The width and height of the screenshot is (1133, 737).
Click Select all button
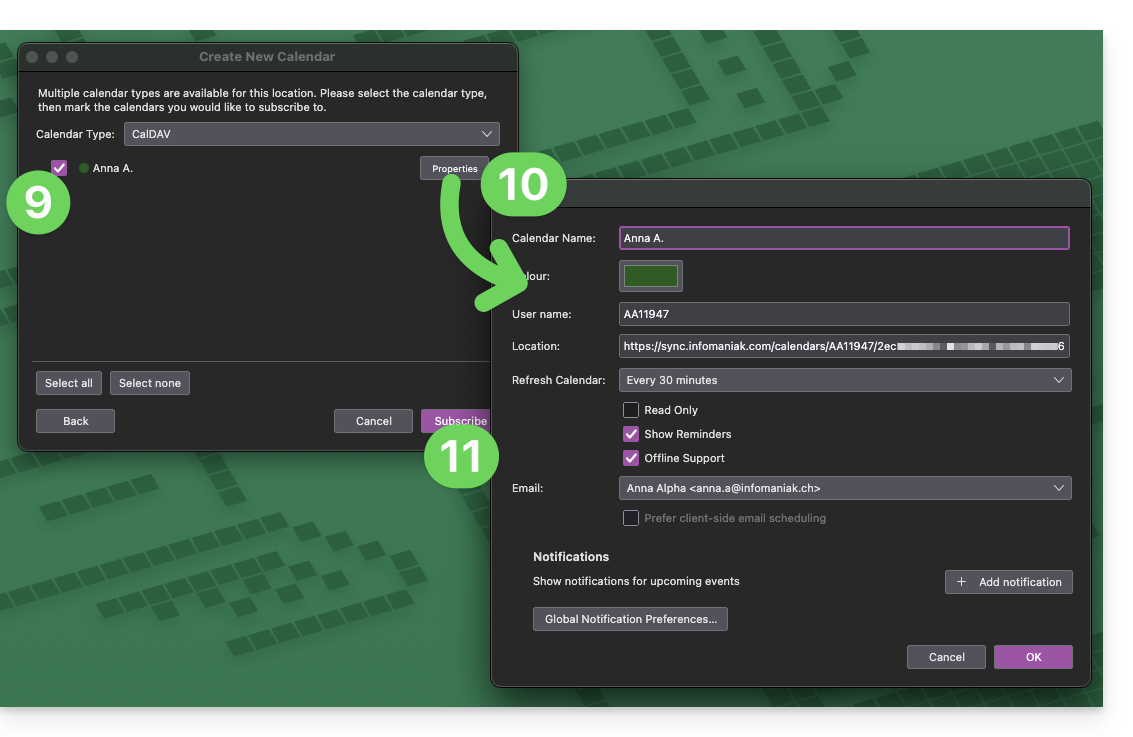click(x=69, y=383)
